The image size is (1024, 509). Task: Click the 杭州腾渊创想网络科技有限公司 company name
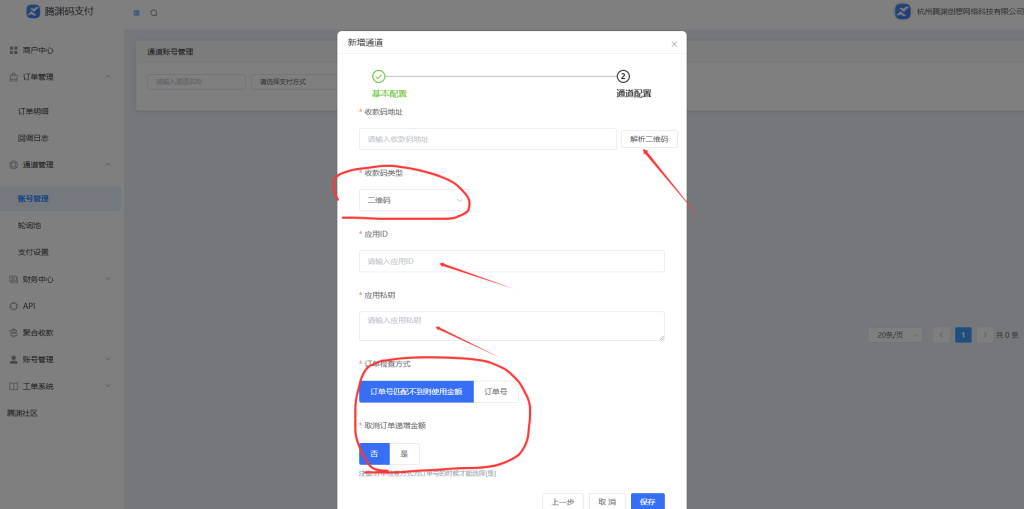coord(970,12)
